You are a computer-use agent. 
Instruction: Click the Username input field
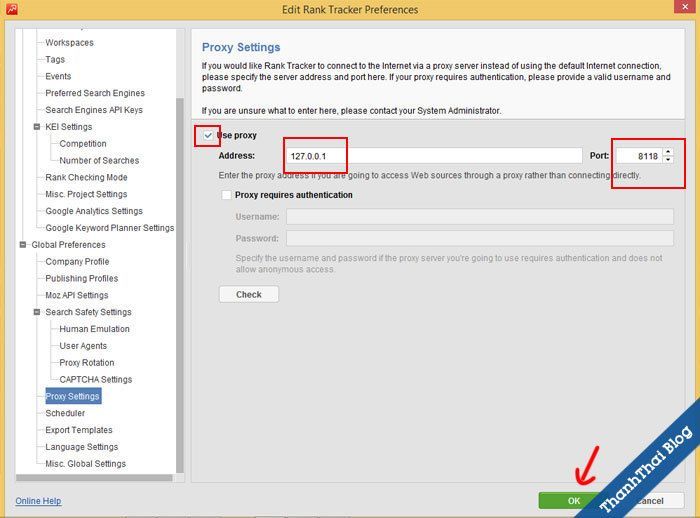[480, 217]
